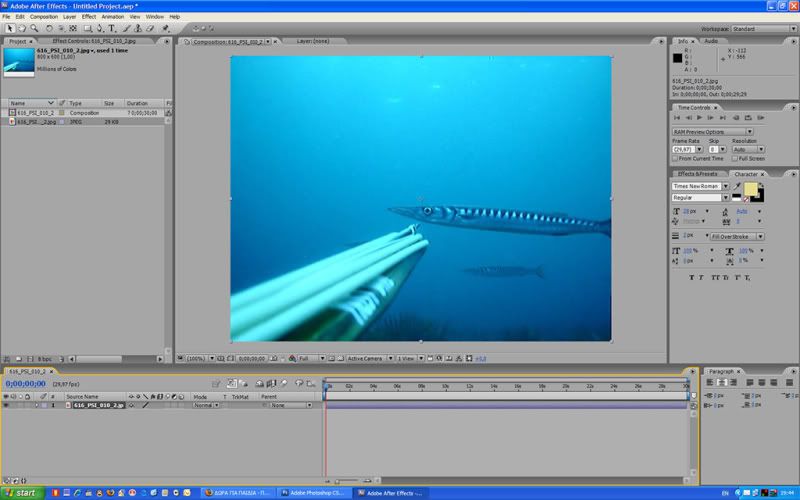Select the Clone Stamp tool
800x500 pixels.
[138, 29]
